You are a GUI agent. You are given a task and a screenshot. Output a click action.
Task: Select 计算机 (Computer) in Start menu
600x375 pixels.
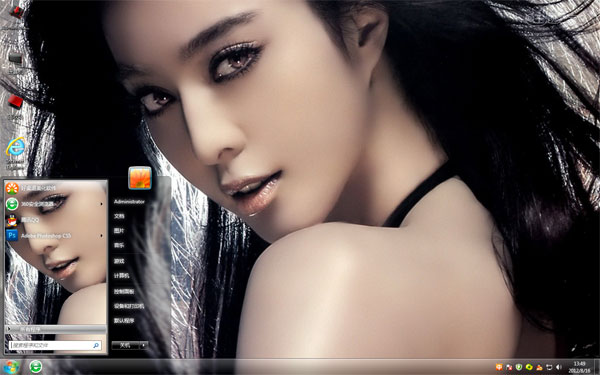pos(121,276)
